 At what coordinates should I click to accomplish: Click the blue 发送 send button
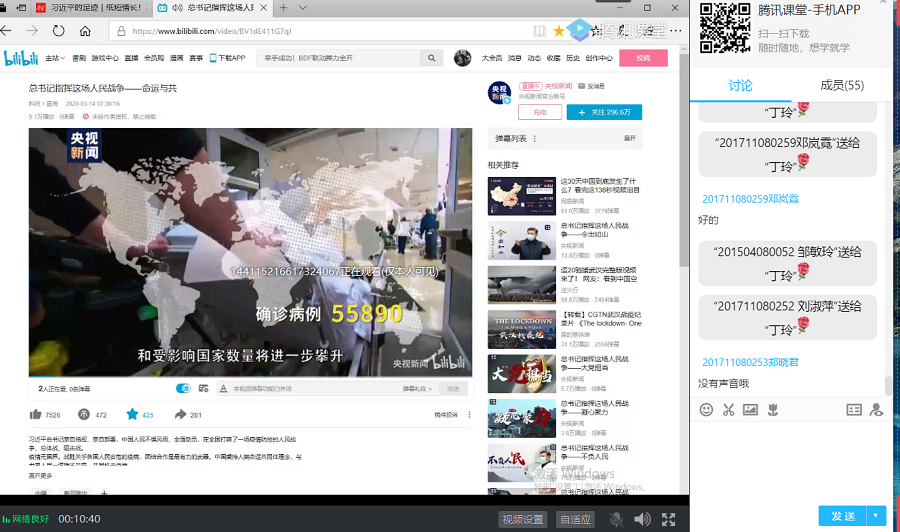(x=842, y=516)
